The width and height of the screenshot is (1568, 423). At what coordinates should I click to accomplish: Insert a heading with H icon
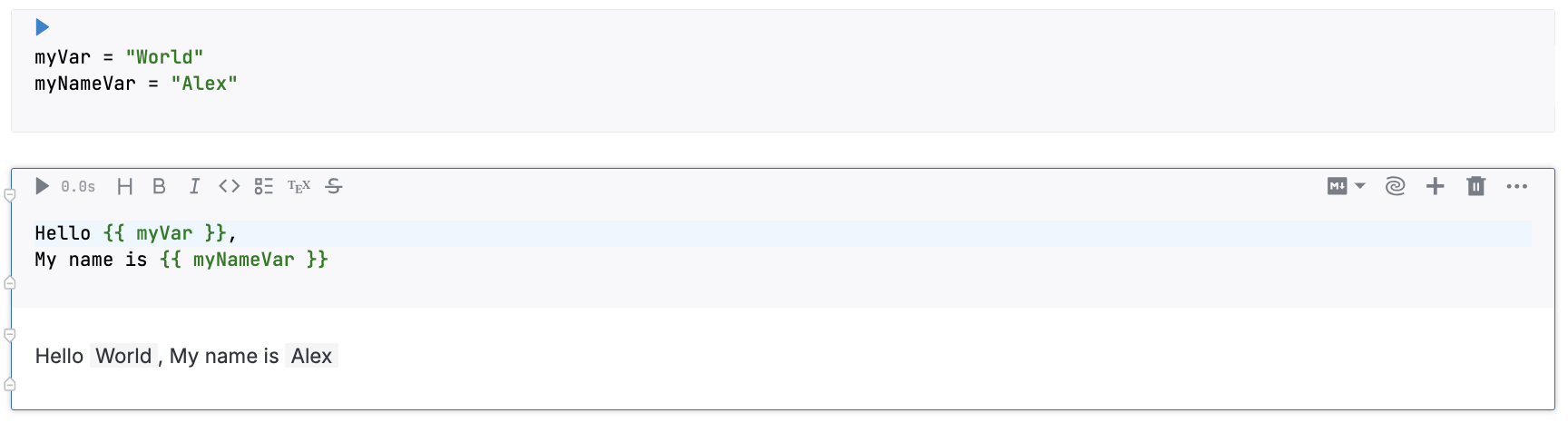click(125, 186)
